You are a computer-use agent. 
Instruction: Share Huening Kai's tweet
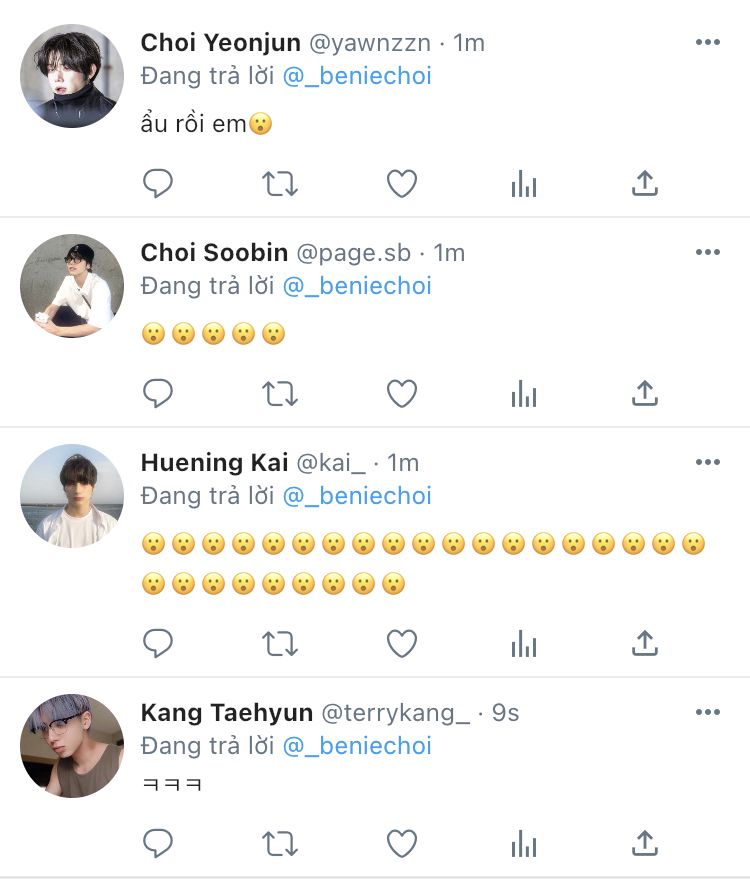click(645, 643)
